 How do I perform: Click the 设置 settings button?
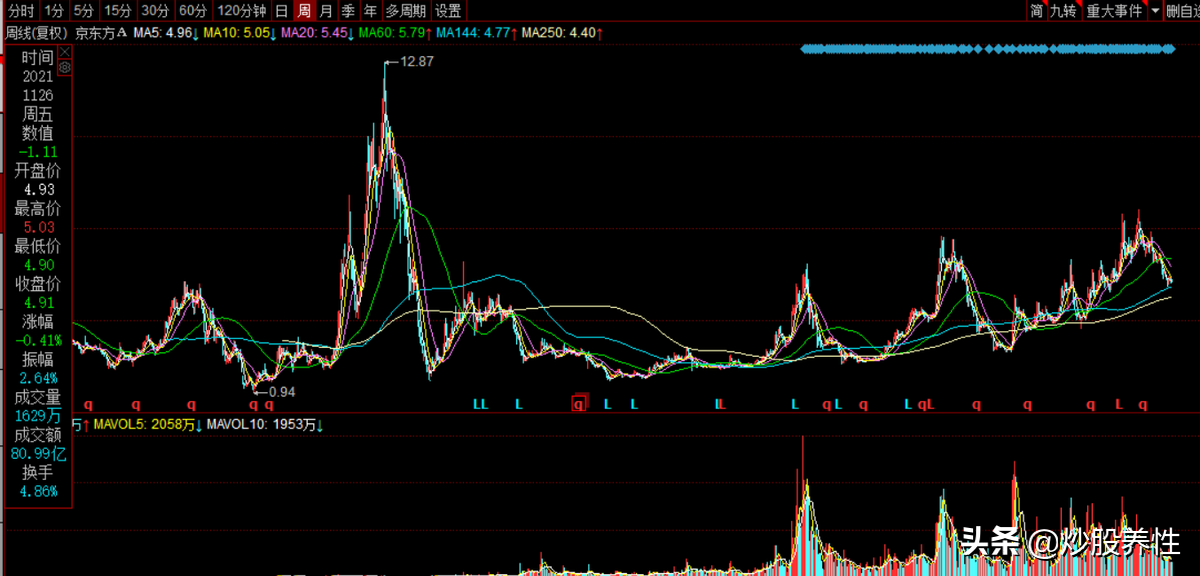pos(448,11)
